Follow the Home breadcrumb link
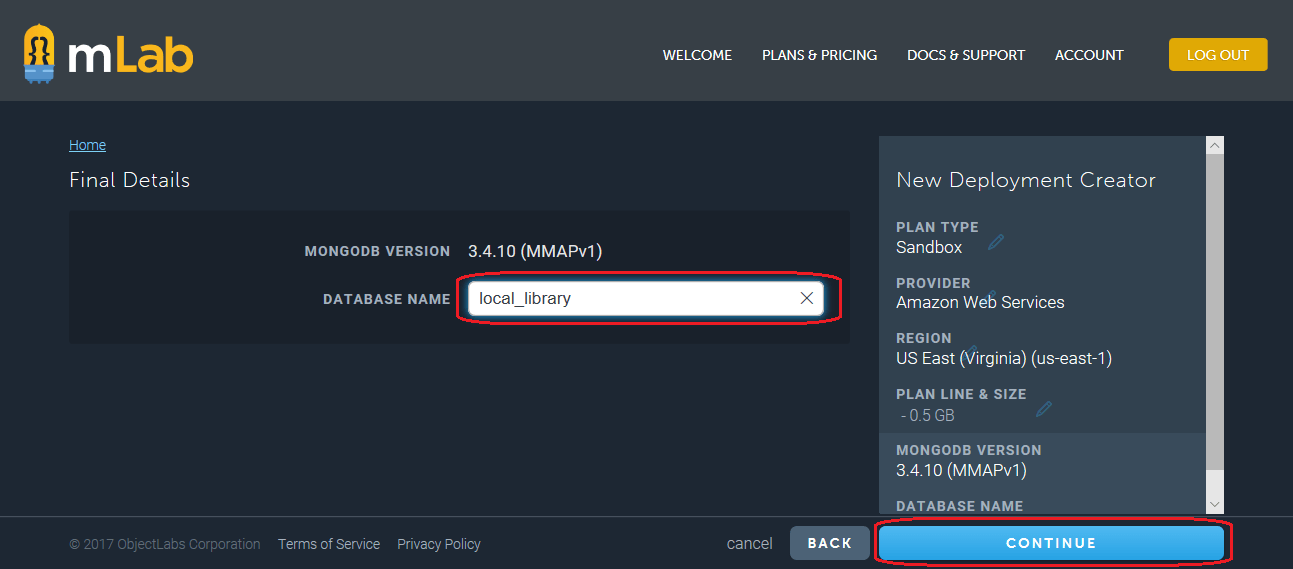 (87, 145)
